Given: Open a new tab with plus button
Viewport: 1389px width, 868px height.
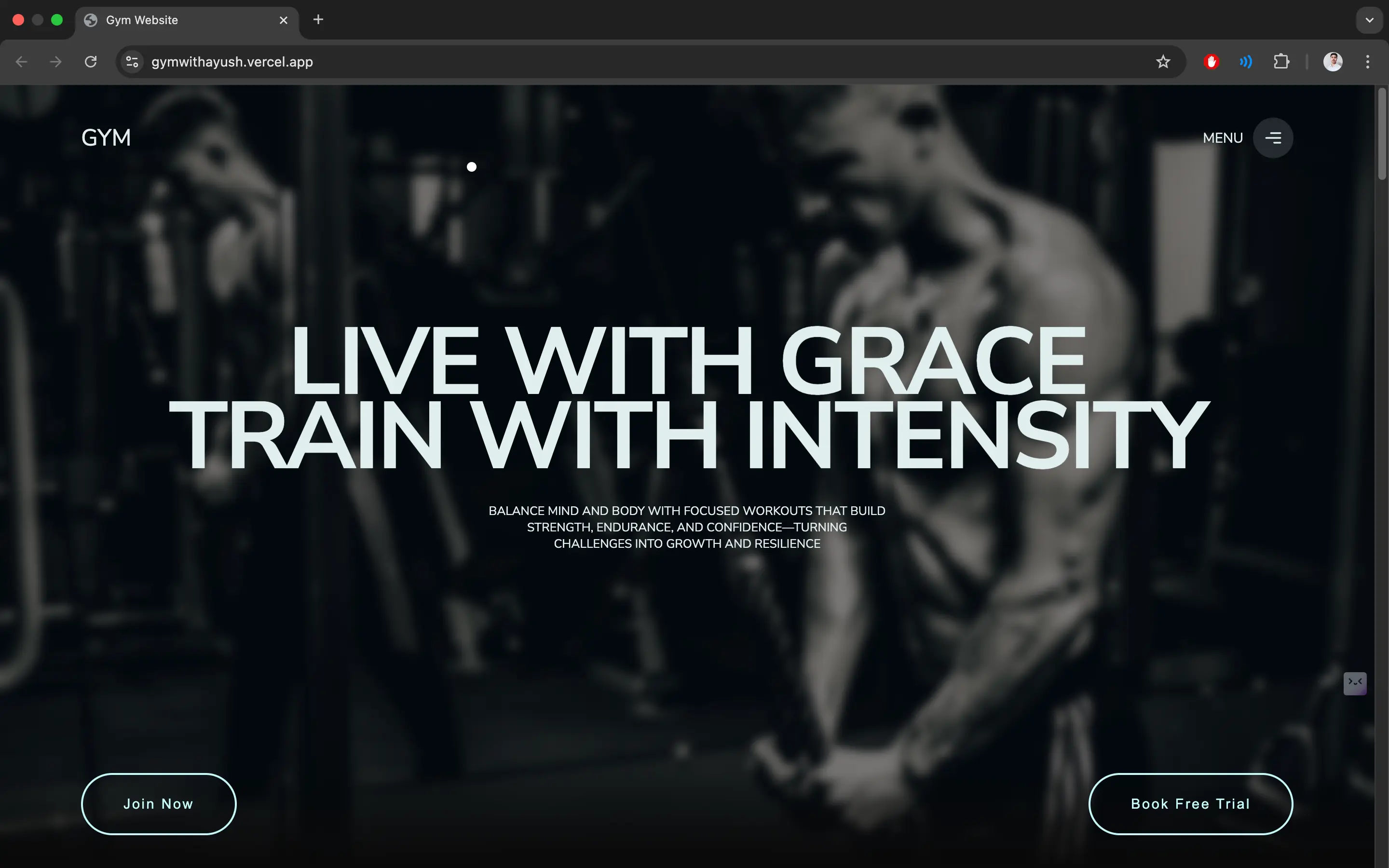Looking at the screenshot, I should coord(318,20).
